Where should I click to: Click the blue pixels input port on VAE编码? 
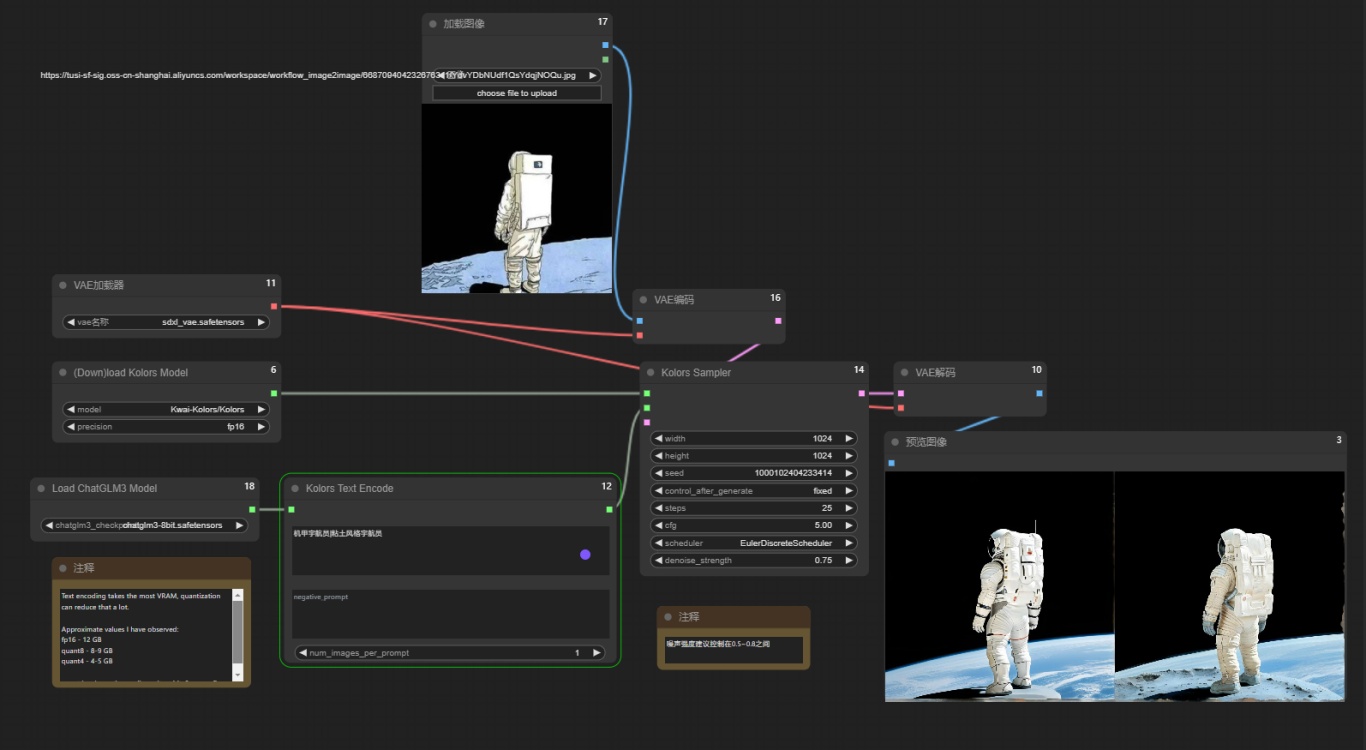click(639, 321)
